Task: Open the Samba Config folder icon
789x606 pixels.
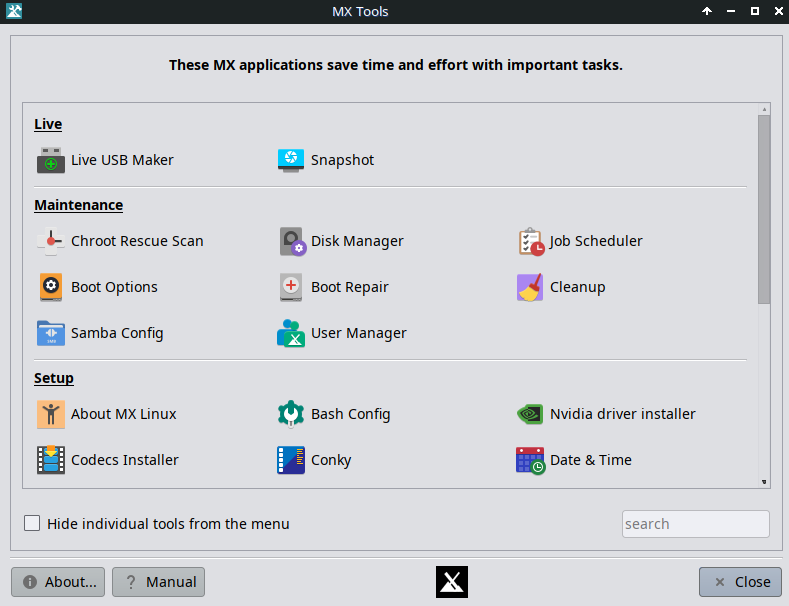Action: point(51,333)
